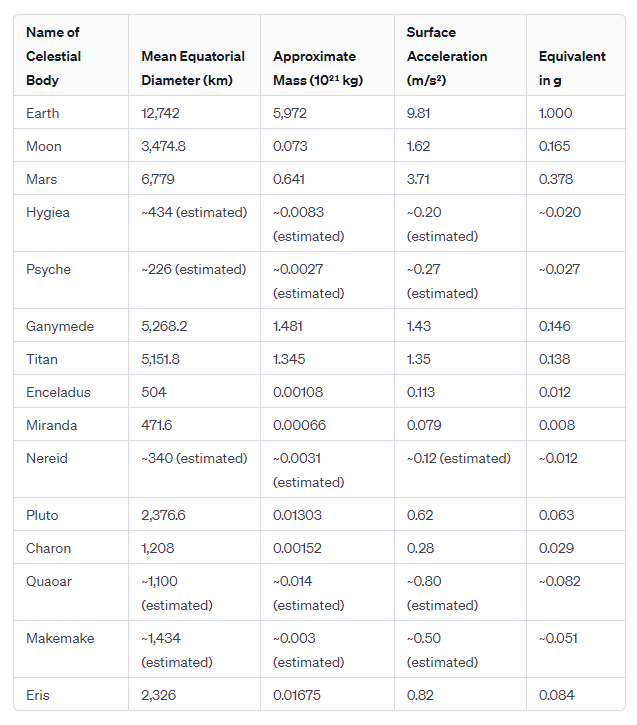Viewport: 637px width, 725px height.
Task: Select Miranda's diameter value 471.6
Action: click(x=157, y=425)
